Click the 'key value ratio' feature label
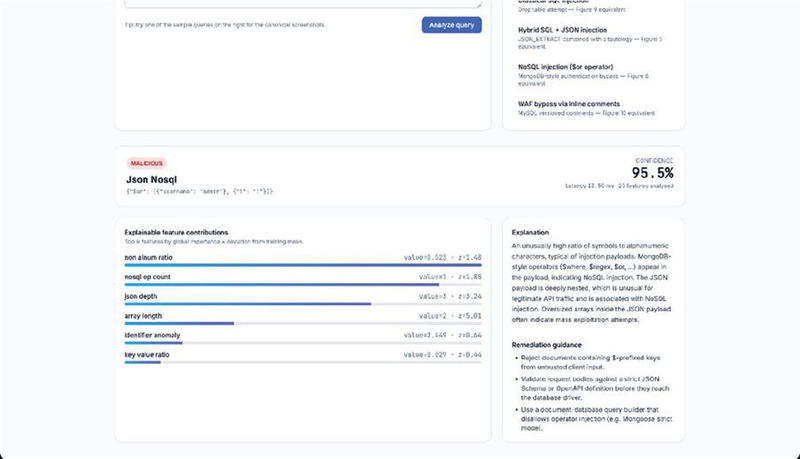This screenshot has width=800, height=459. (147, 354)
